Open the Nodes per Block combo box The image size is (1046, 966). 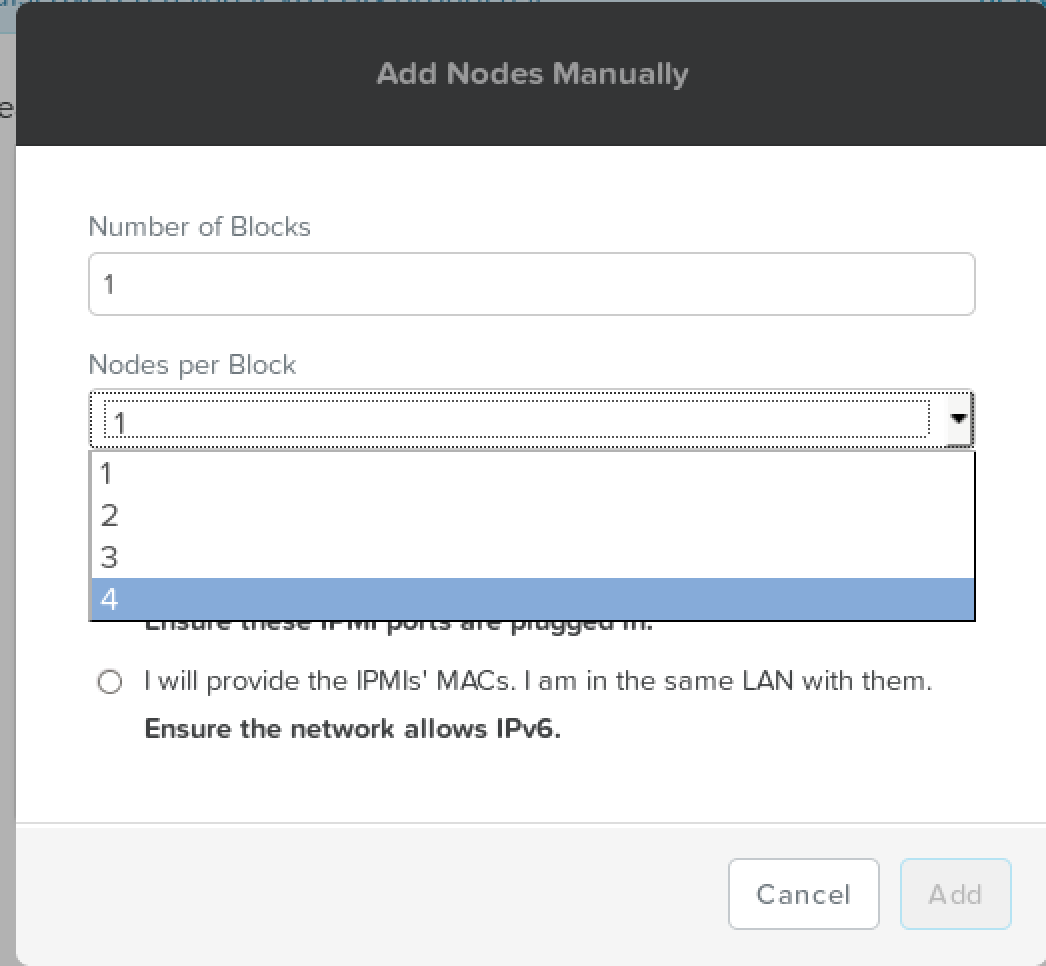pos(520,419)
